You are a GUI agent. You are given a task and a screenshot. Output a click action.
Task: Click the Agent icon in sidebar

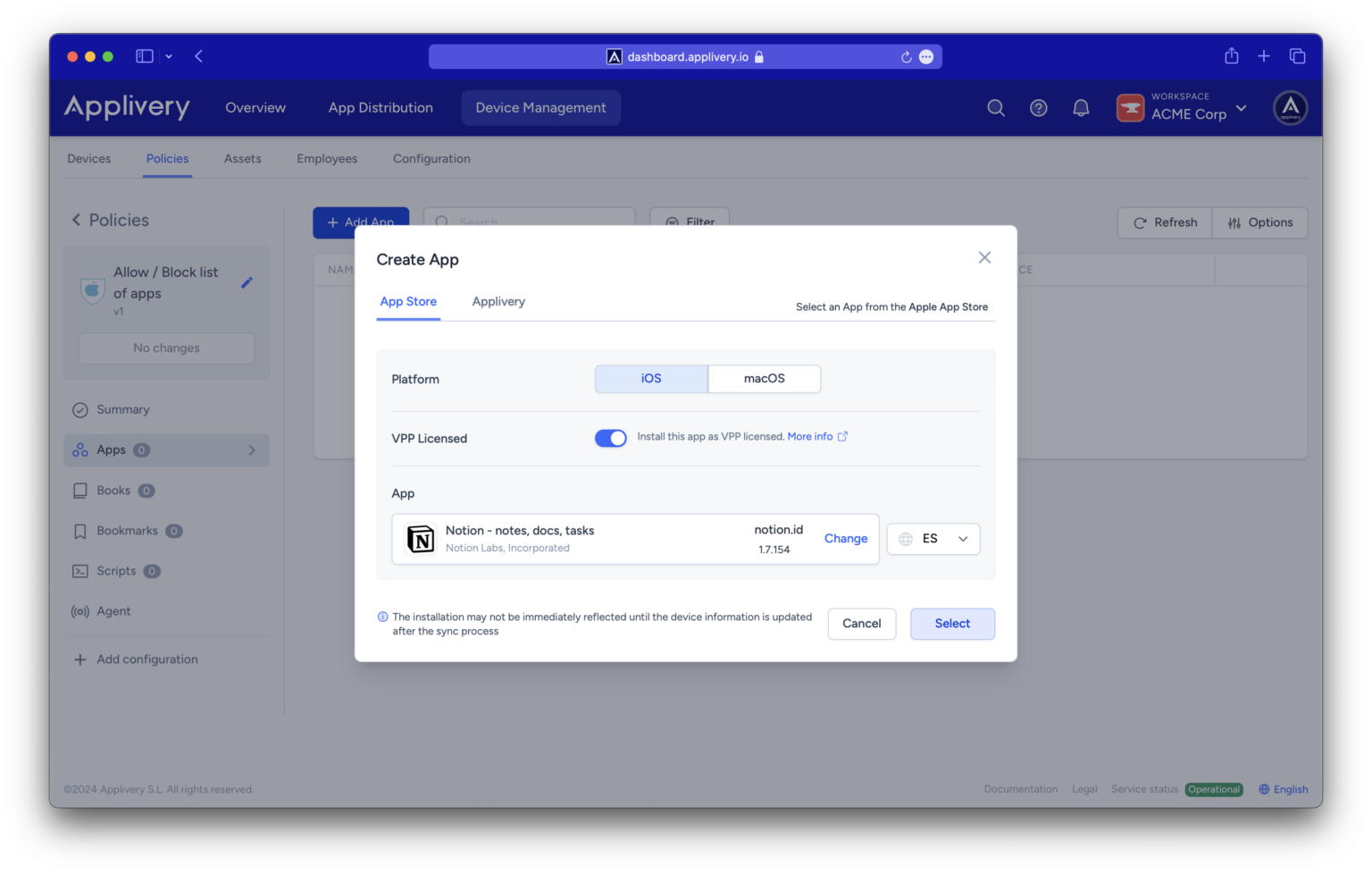(x=80, y=611)
